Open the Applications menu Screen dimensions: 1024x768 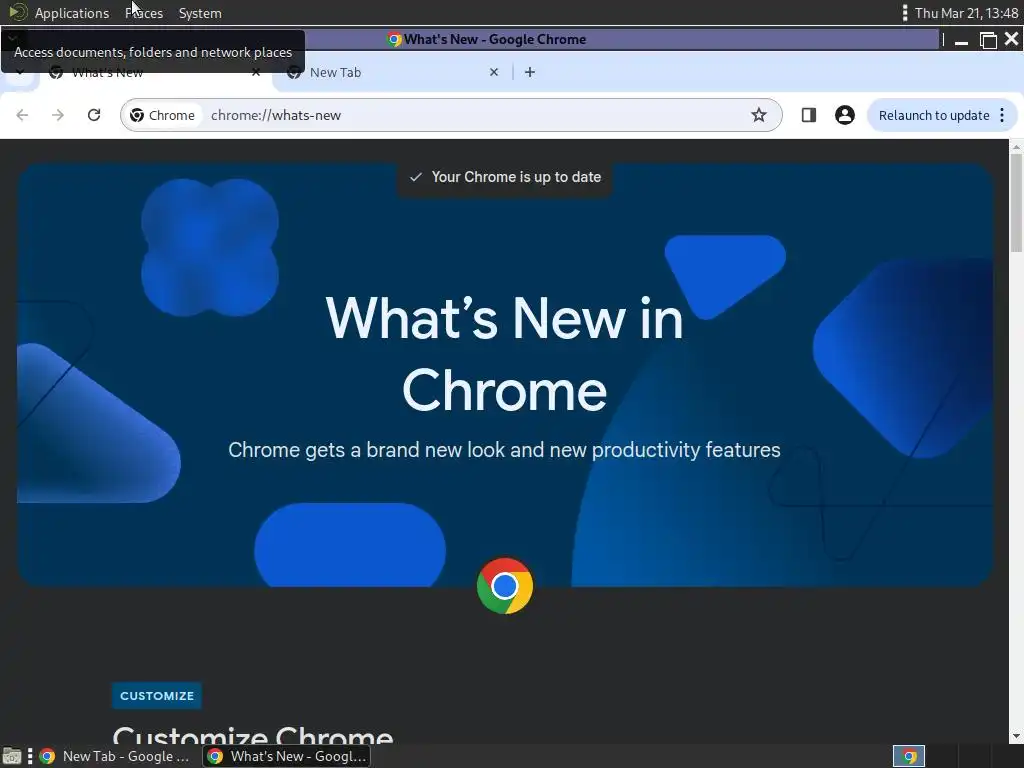coord(72,13)
